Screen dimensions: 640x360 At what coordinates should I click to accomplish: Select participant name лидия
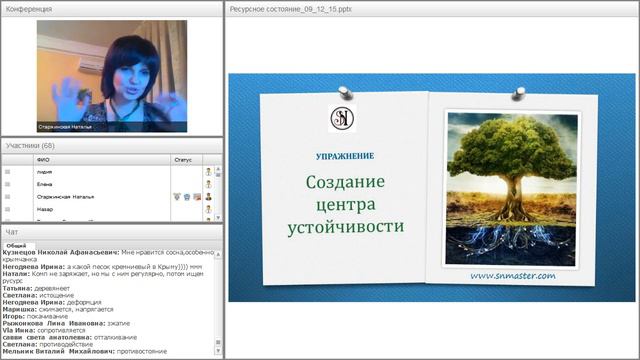[x=44, y=172]
